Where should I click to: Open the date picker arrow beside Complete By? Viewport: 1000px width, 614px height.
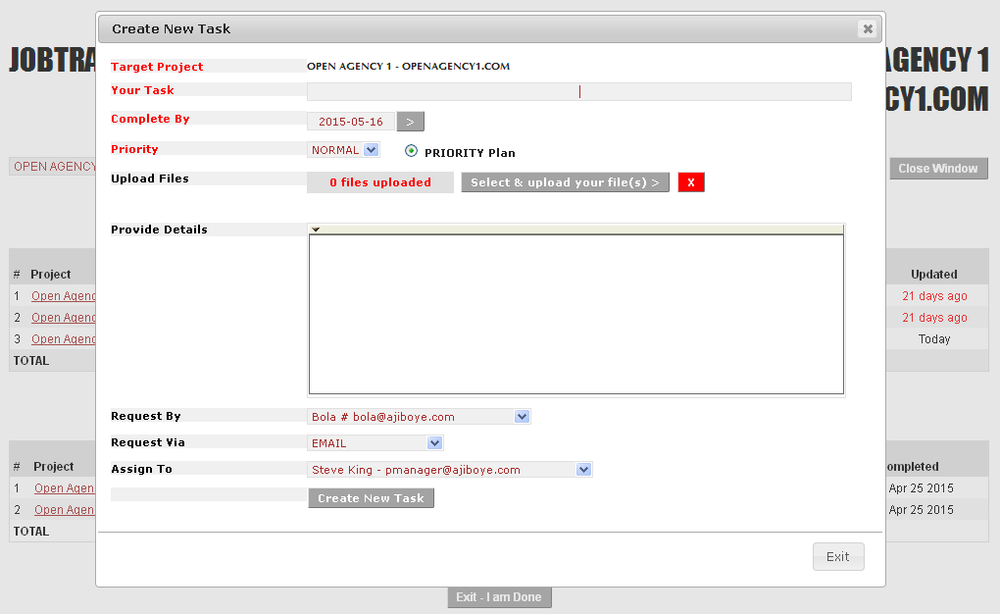point(410,120)
